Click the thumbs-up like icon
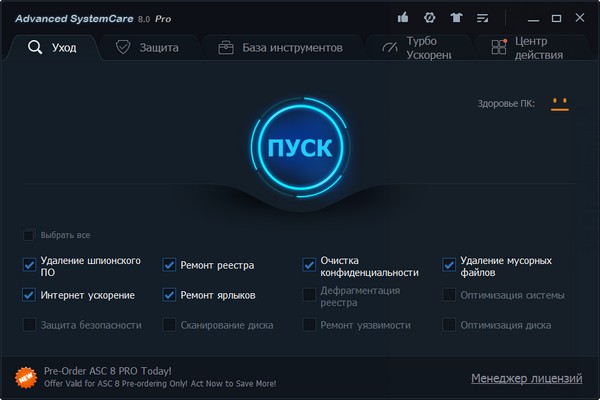 coord(403,18)
